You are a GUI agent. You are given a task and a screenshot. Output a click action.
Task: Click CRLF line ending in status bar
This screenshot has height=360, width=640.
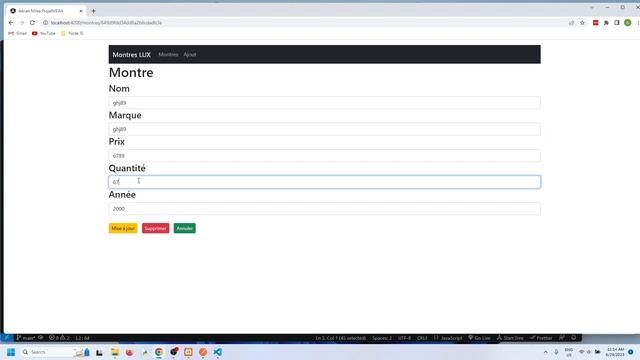coord(422,338)
